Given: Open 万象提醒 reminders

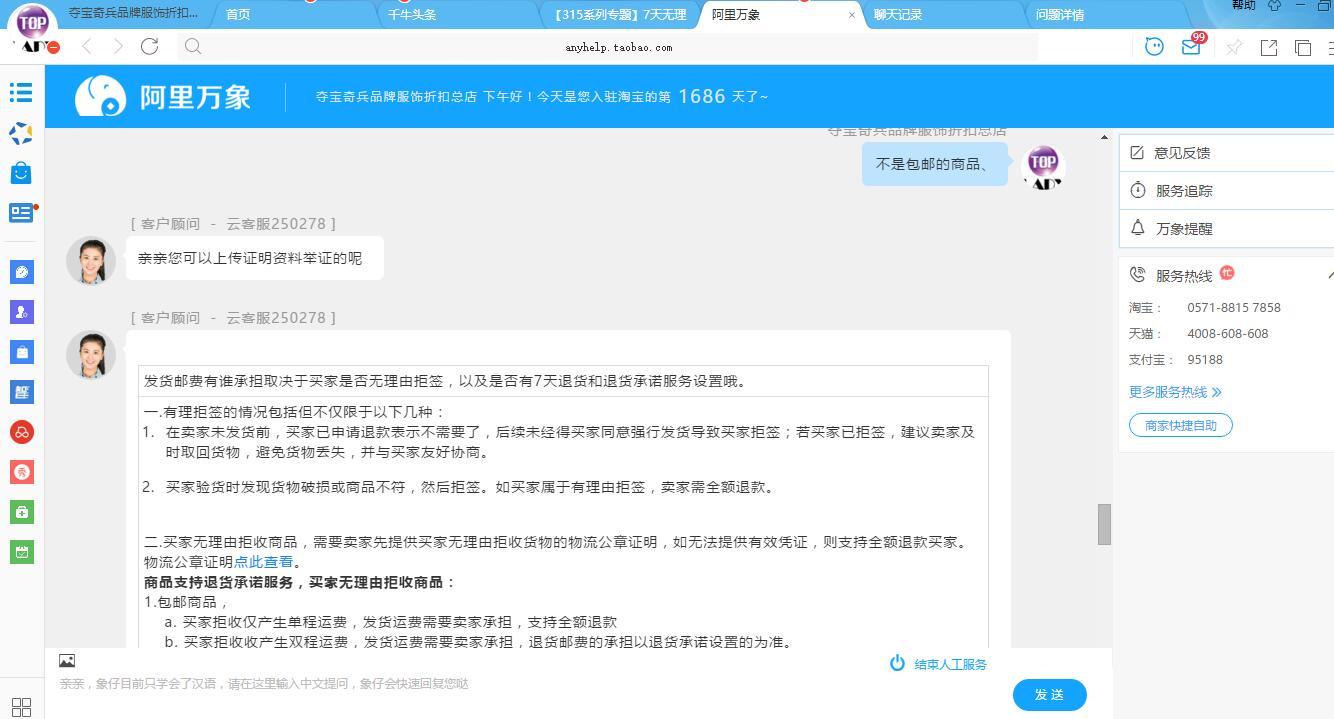Looking at the screenshot, I should coord(1225,229).
